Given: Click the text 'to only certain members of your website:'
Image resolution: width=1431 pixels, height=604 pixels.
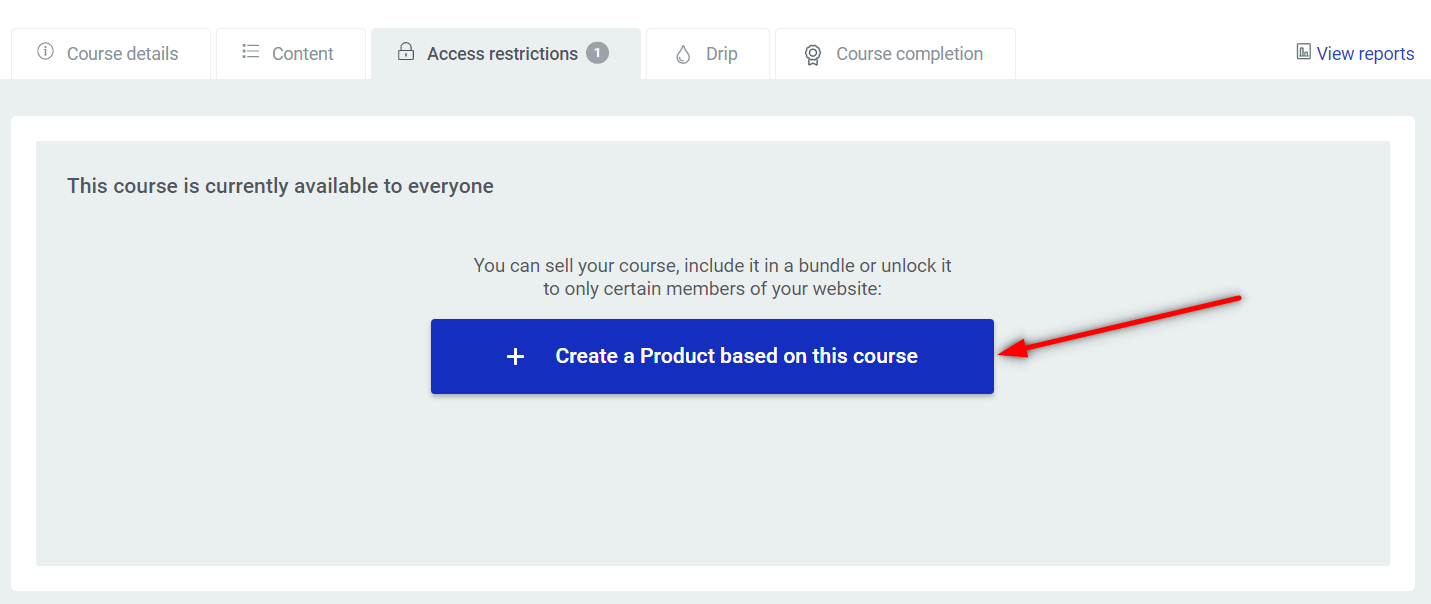Looking at the screenshot, I should pyautogui.click(x=712, y=289).
